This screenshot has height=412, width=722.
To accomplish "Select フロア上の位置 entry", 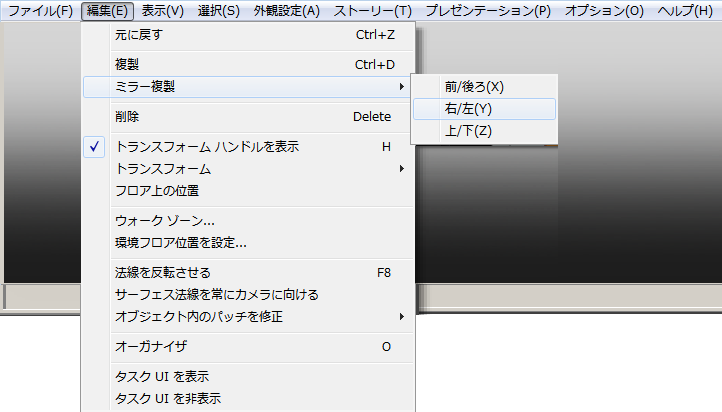I will [249, 191].
